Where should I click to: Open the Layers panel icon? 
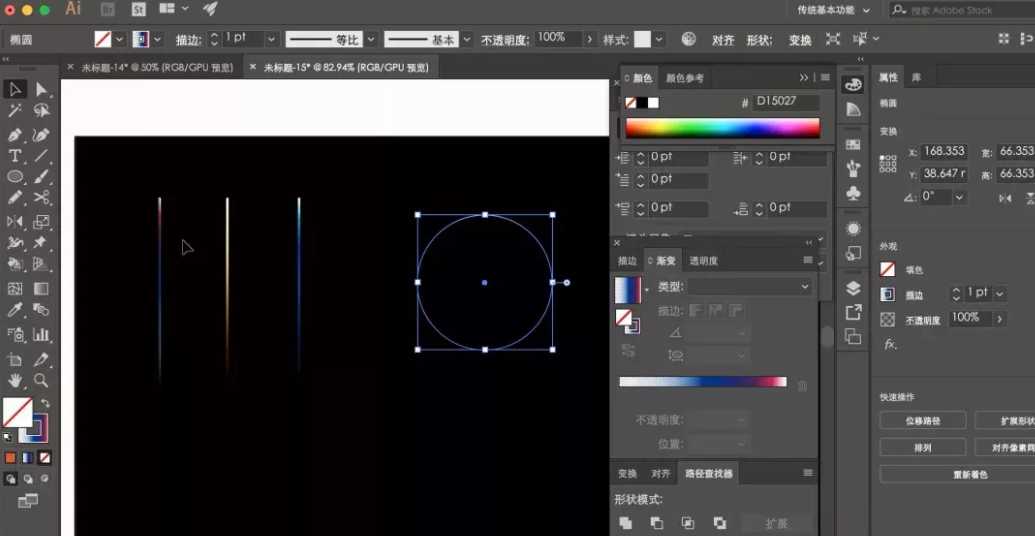pos(853,288)
